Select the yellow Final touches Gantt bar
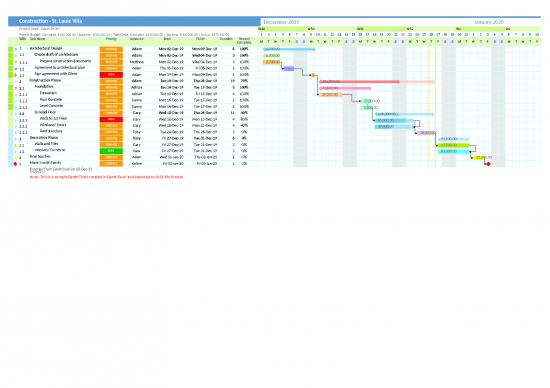The width and height of the screenshot is (550, 388). pyautogui.click(x=478, y=158)
